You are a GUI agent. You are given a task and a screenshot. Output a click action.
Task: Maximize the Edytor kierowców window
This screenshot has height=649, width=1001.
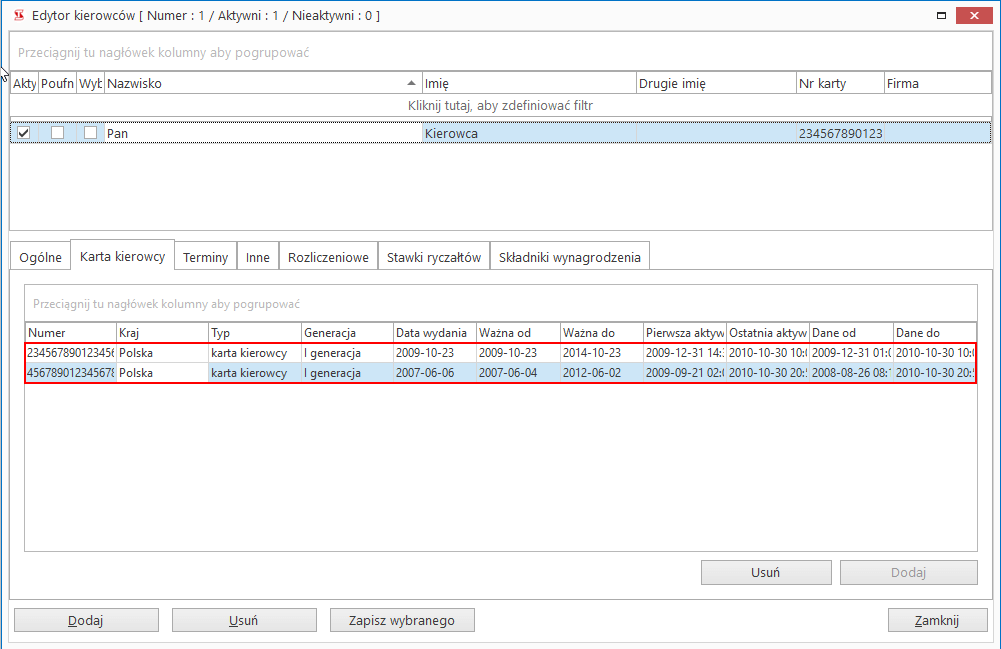(940, 16)
